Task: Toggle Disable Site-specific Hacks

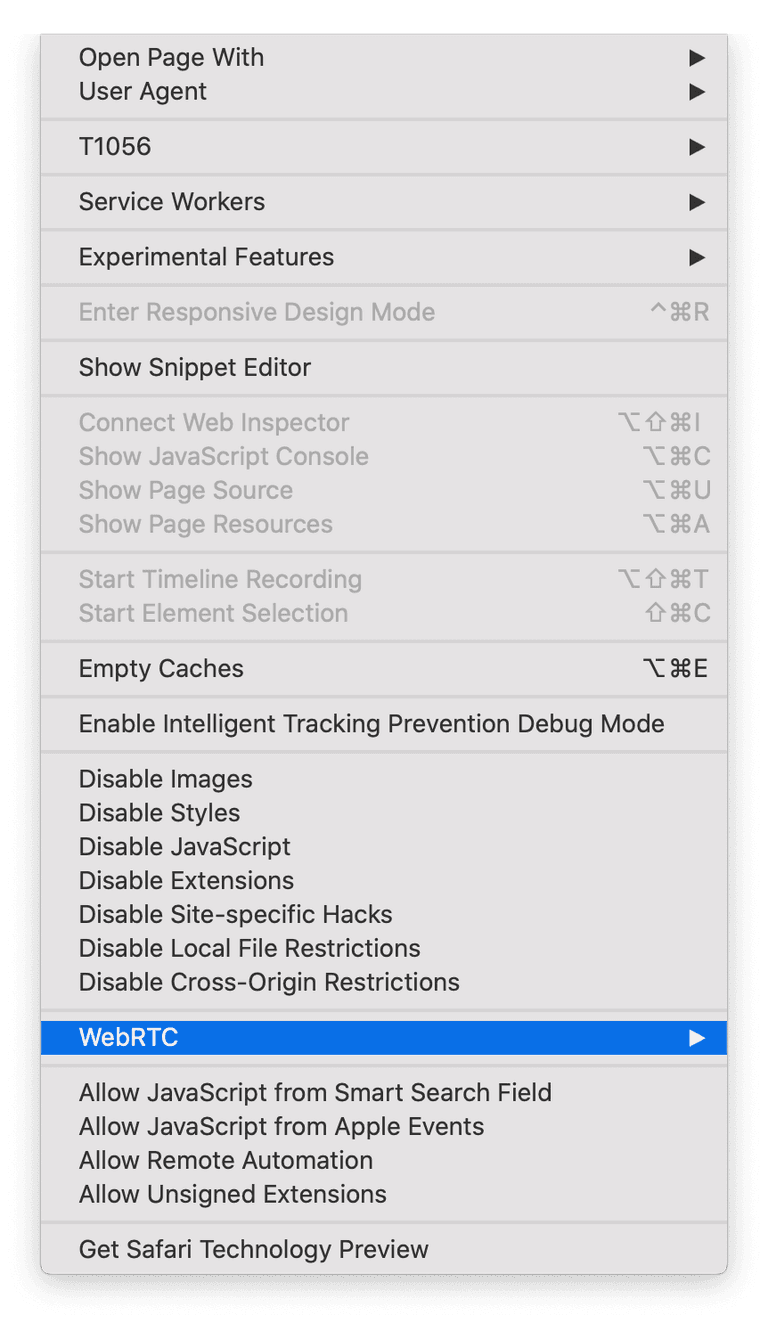Action: pyautogui.click(x=235, y=915)
